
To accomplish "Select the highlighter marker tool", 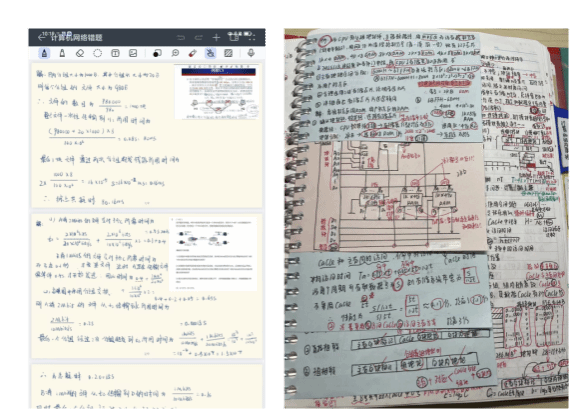I will 62,53.
